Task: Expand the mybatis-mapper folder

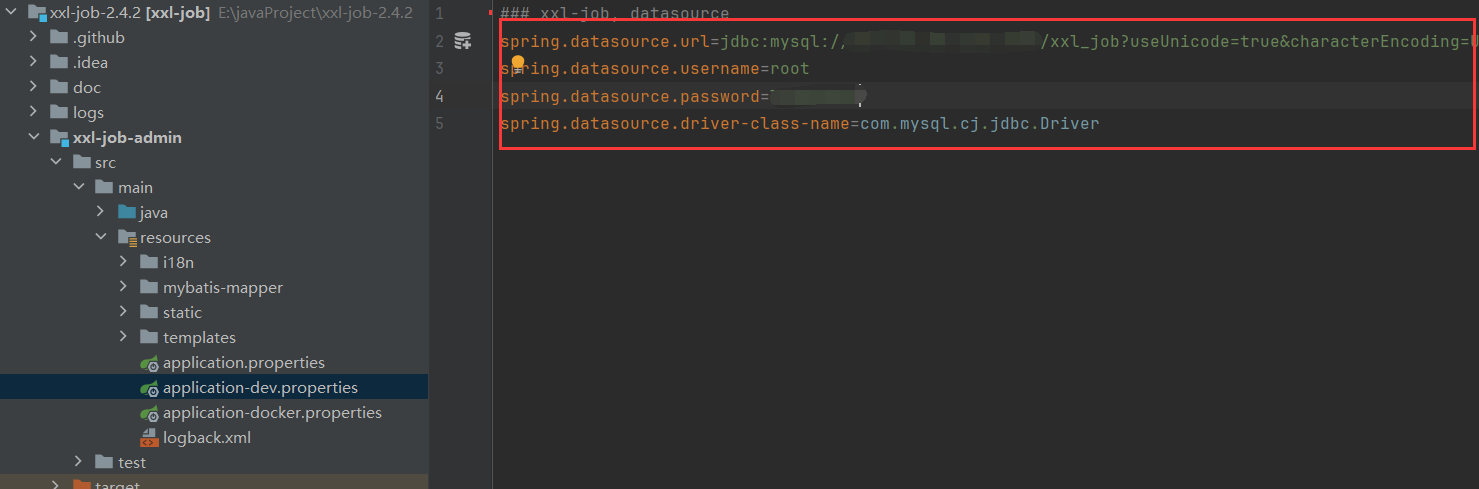Action: point(123,287)
